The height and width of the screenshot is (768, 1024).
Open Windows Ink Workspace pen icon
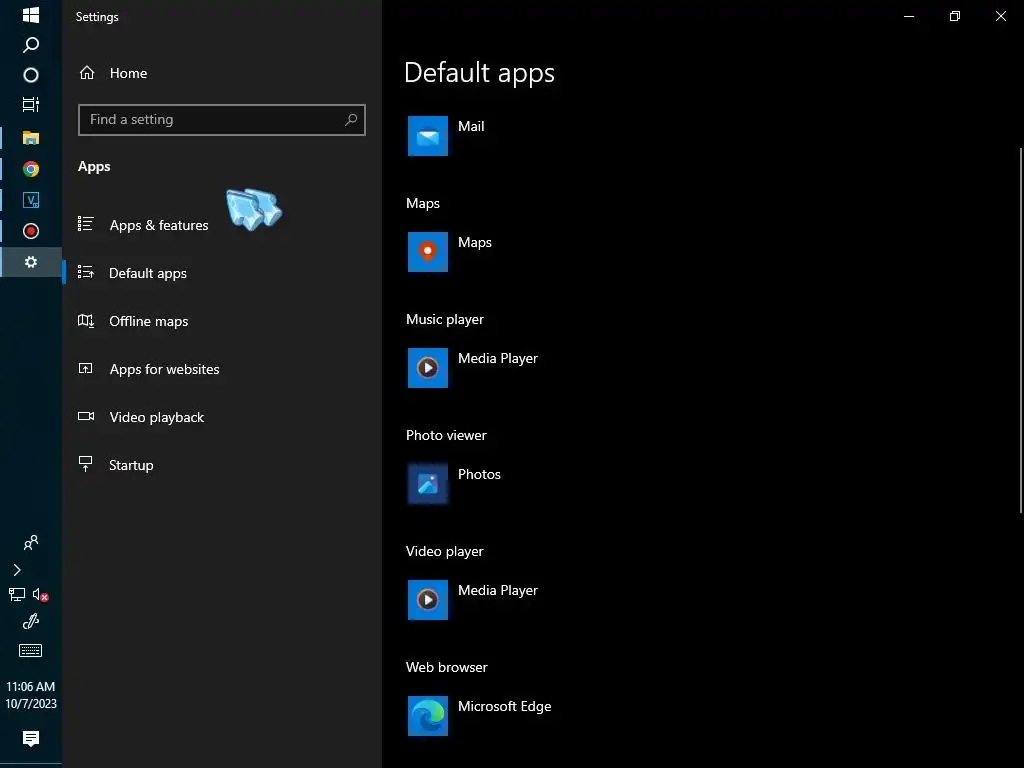(31, 622)
